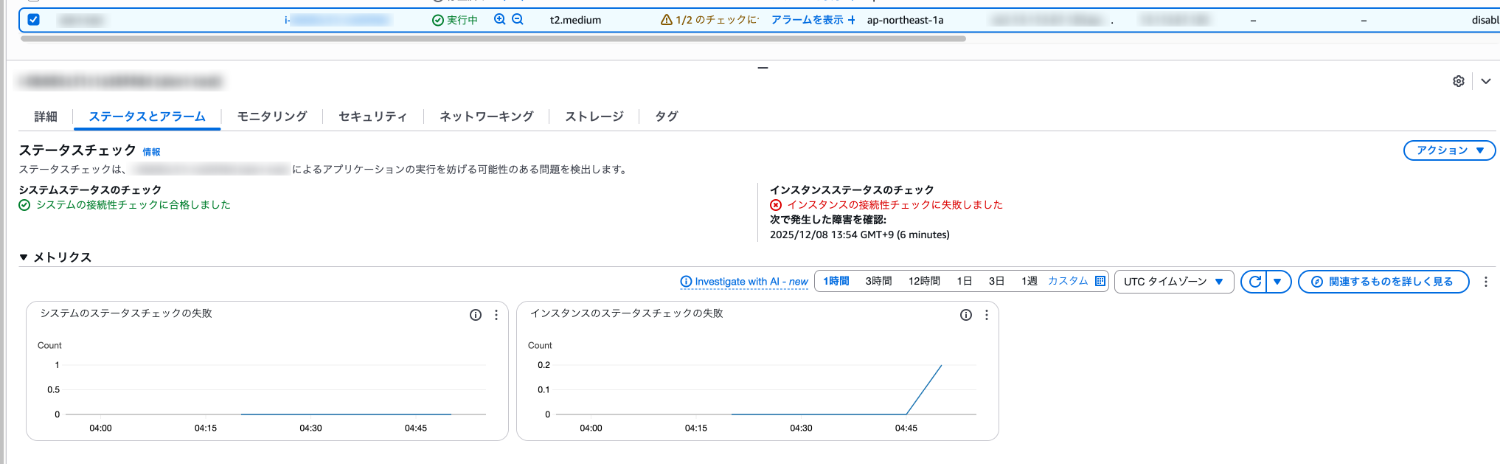The height and width of the screenshot is (464, 1500).
Task: Open the UTC タイムゾーン dropdown
Action: [x=1174, y=282]
